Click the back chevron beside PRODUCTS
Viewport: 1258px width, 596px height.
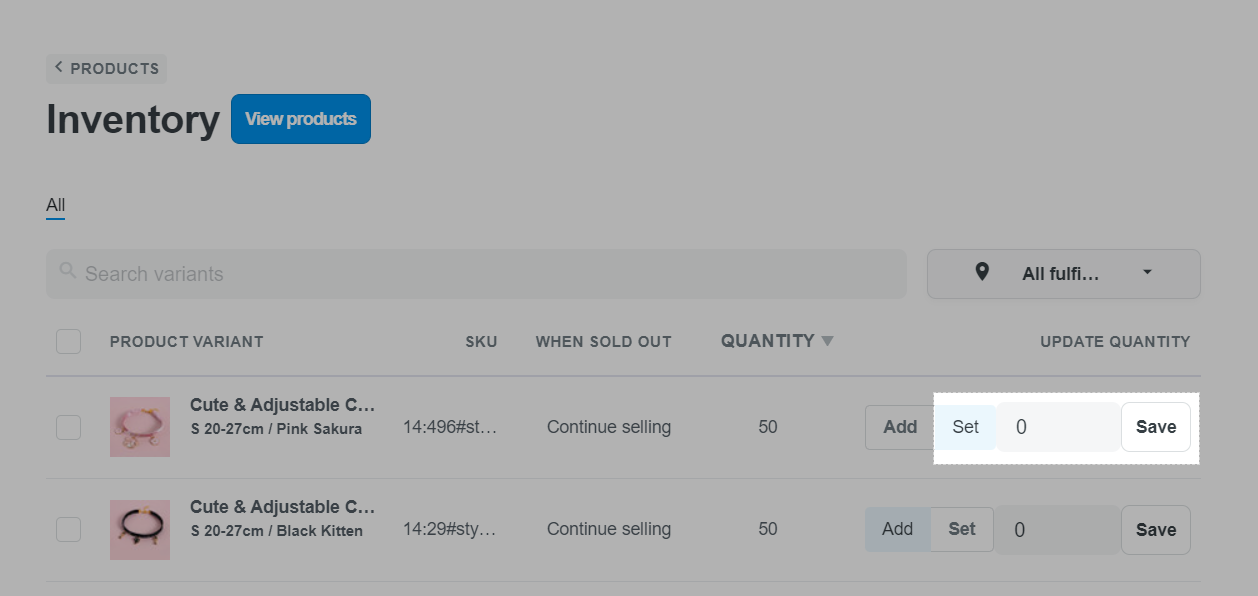(x=58, y=68)
